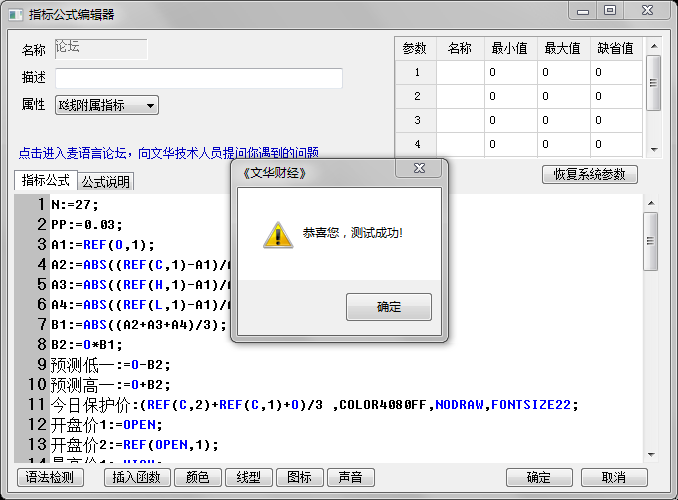Click parameter 4 最小值 cell
The image size is (678, 500).
[511, 144]
